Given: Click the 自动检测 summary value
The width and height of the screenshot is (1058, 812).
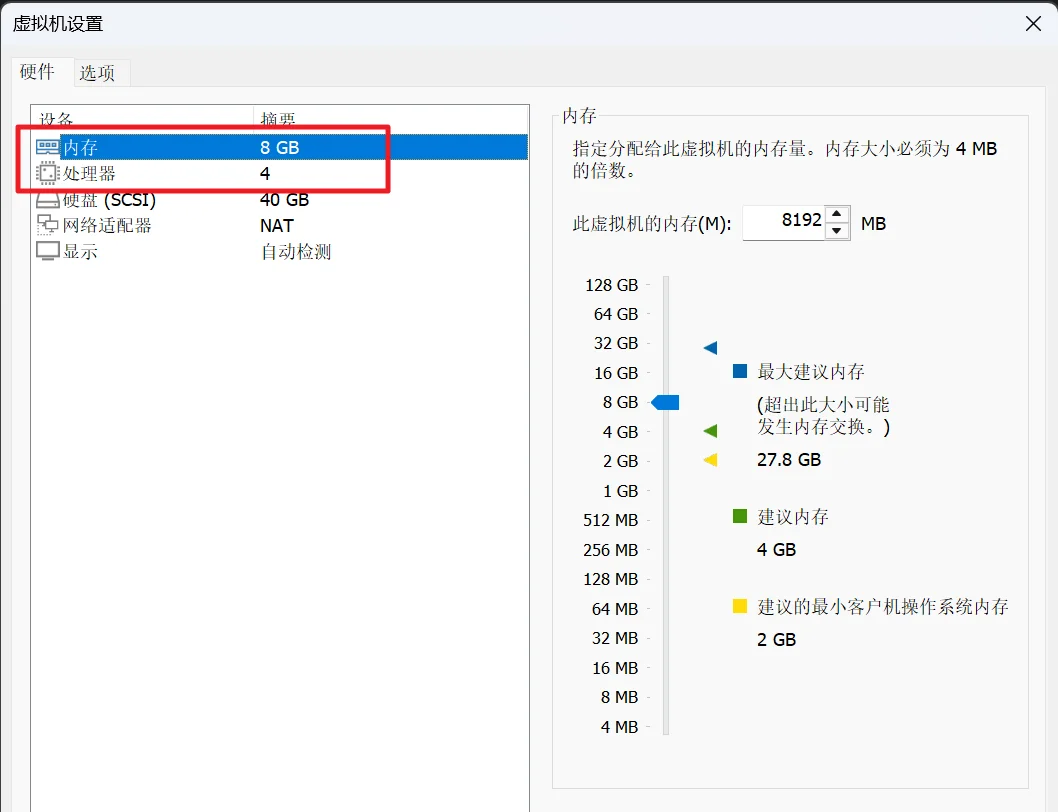Looking at the screenshot, I should tap(296, 252).
